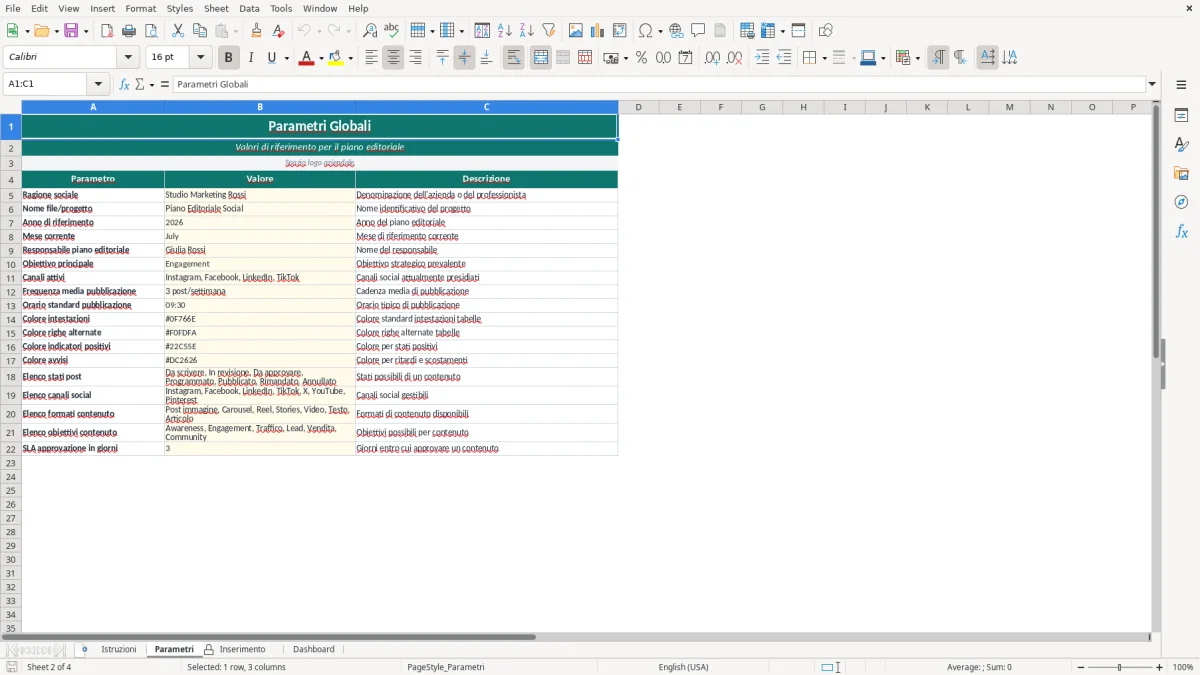Click the zoom in plus button
The height and width of the screenshot is (675, 1200).
coord(1159,667)
